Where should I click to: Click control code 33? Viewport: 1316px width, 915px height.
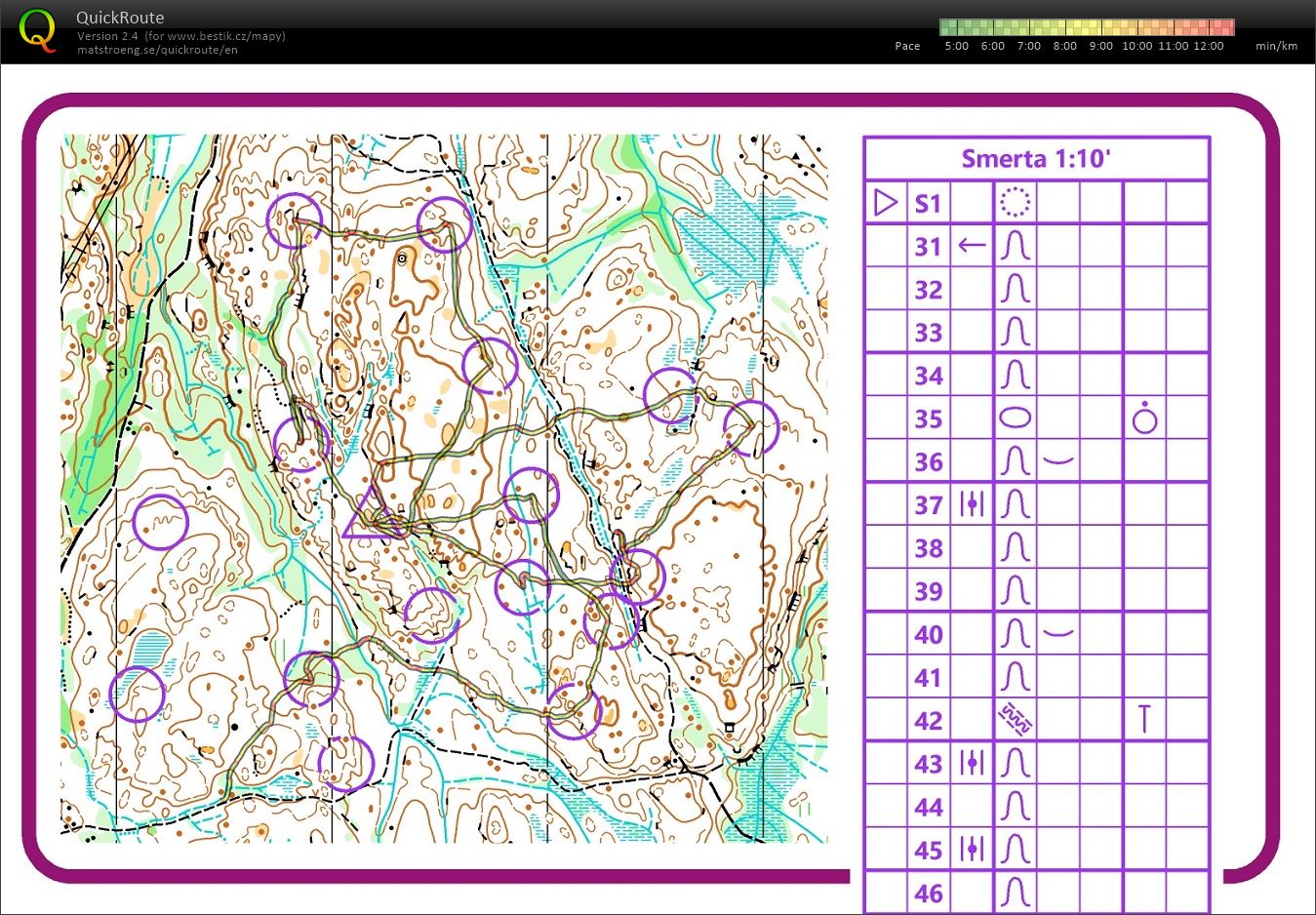[929, 333]
